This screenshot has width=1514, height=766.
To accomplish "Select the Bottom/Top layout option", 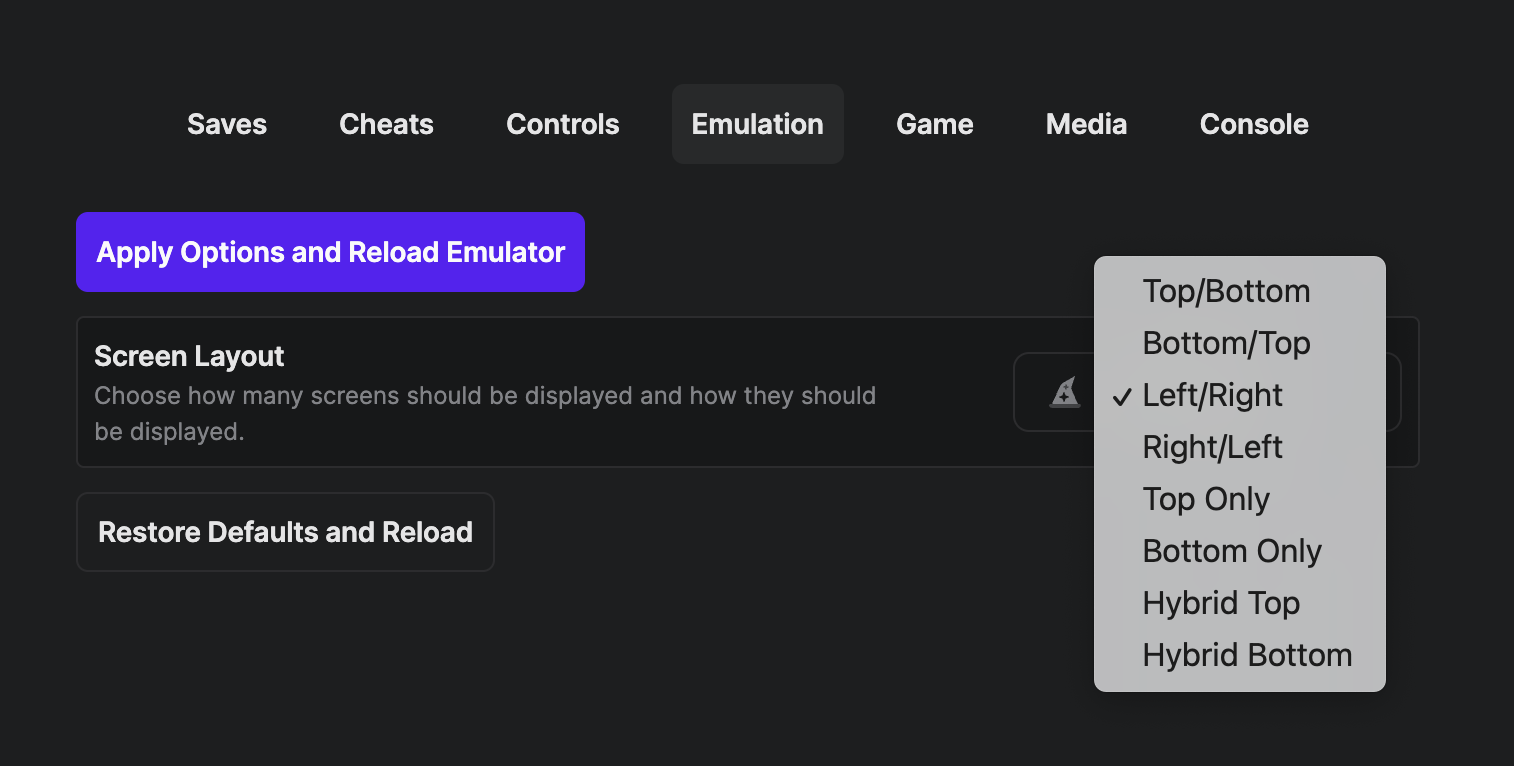I will coord(1226,343).
